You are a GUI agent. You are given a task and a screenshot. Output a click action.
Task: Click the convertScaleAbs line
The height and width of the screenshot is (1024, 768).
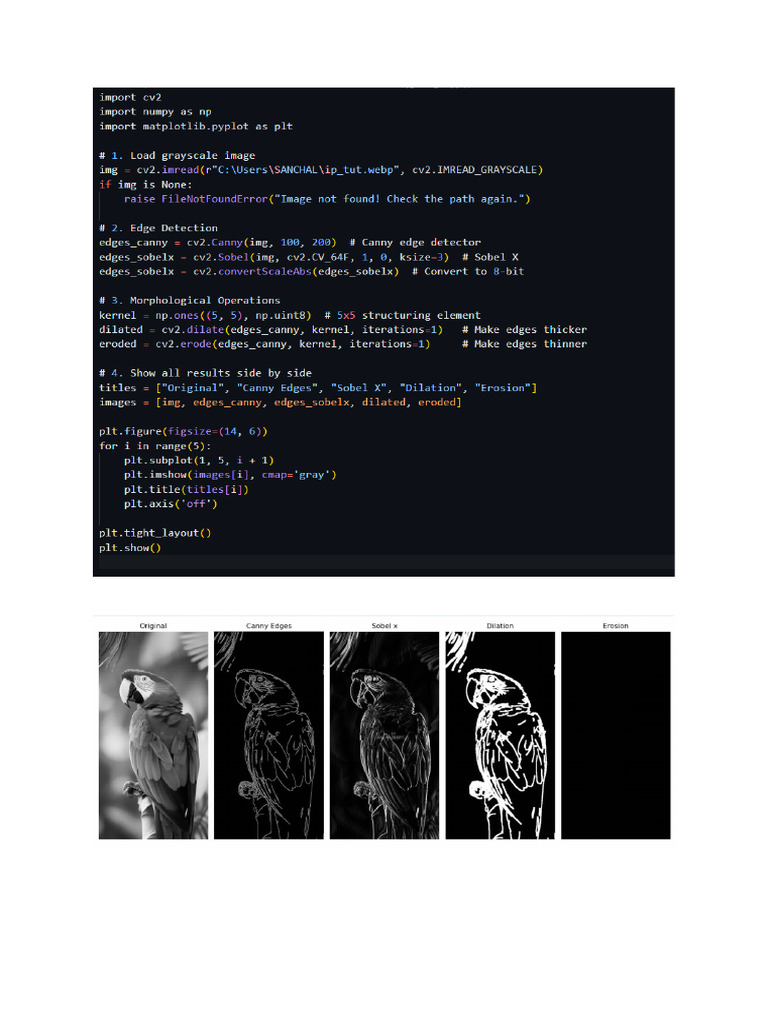point(312,272)
